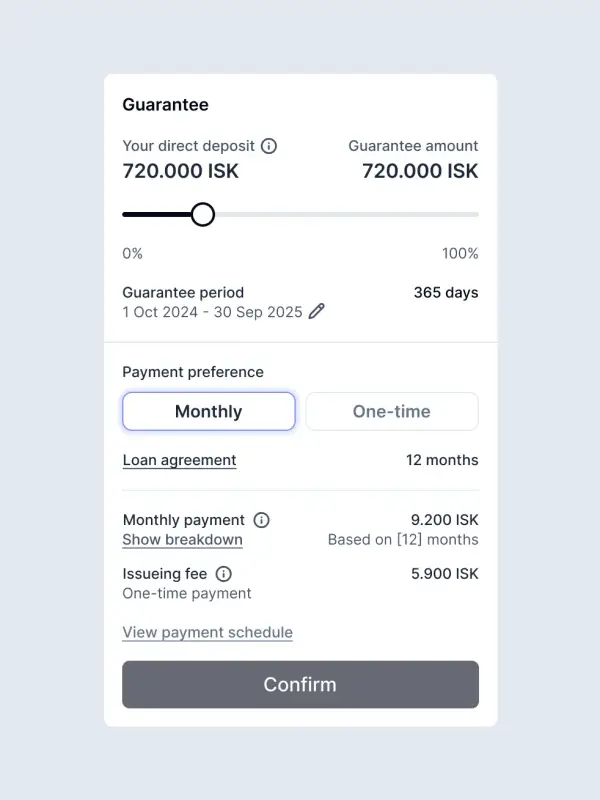Click the 1 Oct 2024 - 30 Sep 2025 dates
600x800 pixels.
(212, 312)
